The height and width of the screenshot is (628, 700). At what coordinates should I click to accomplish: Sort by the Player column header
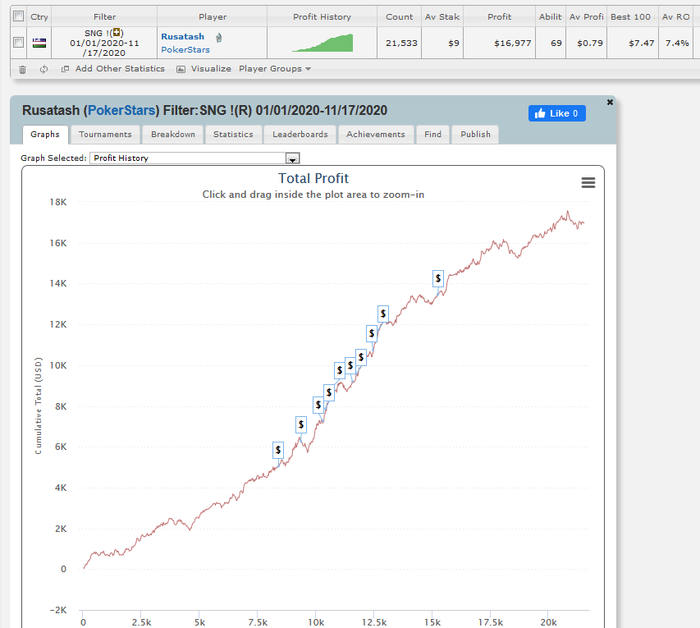point(212,17)
